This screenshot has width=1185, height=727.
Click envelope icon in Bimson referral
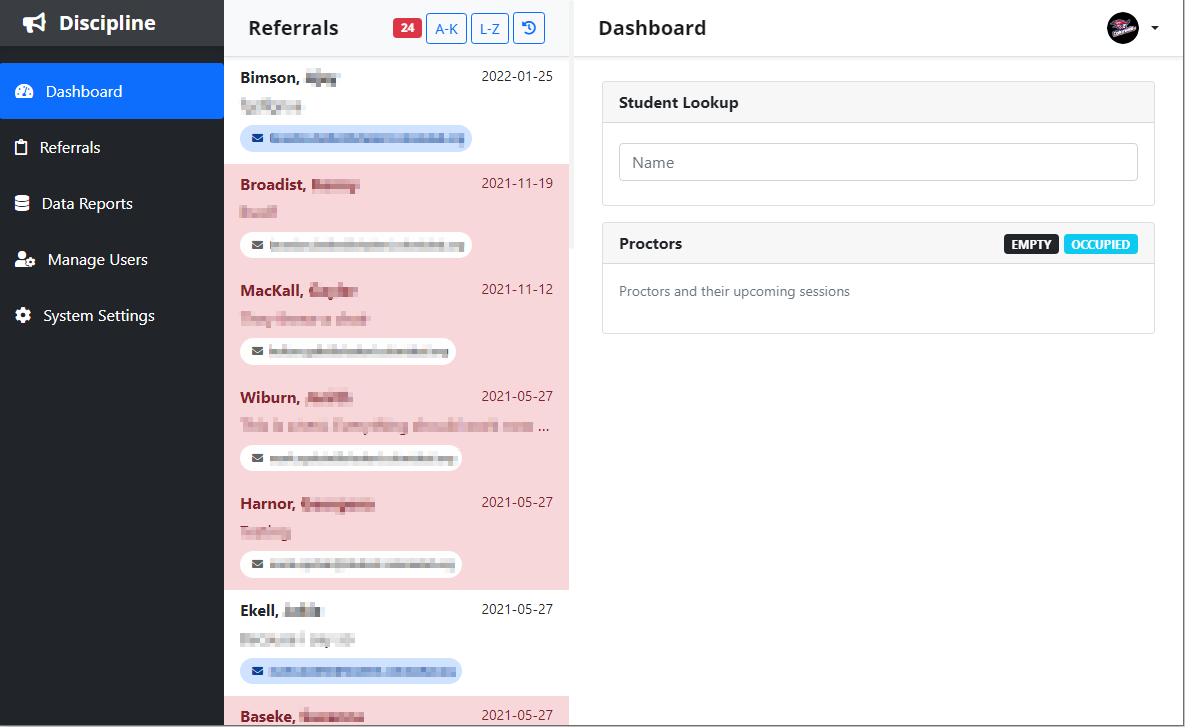258,138
